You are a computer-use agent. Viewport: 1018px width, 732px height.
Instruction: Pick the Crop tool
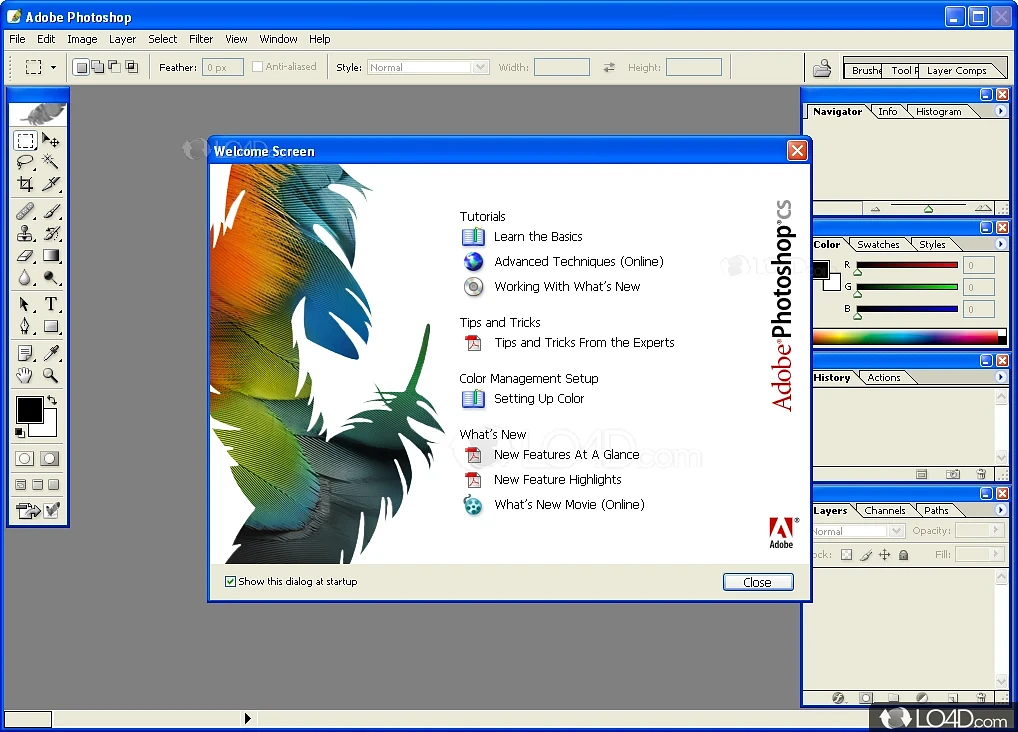[x=26, y=184]
